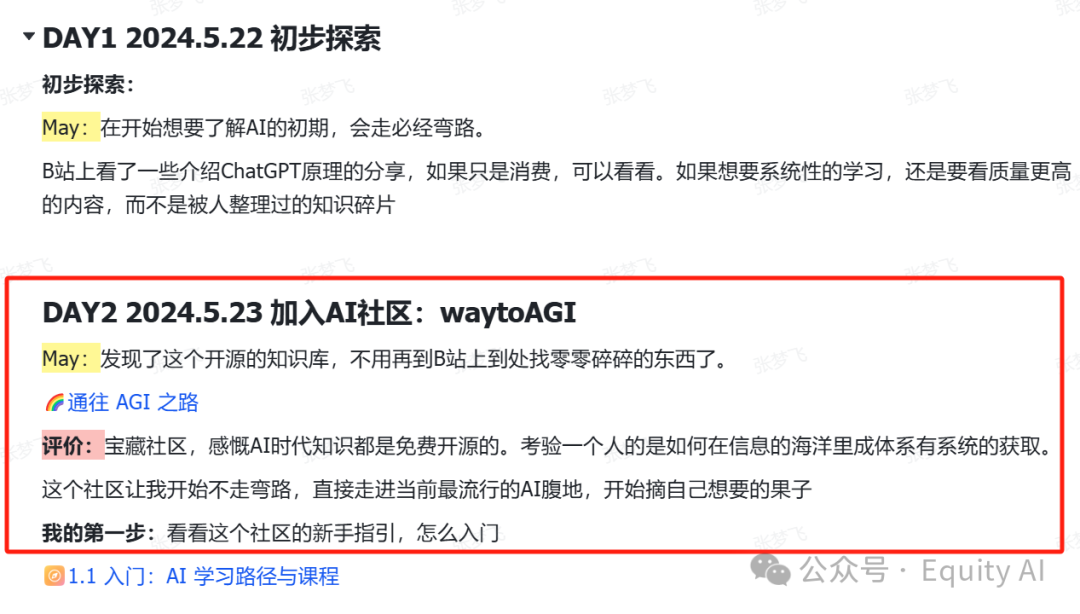
Task: Click the DAY2 2024.5.23 加入AI社区 heading
Action: (x=309, y=313)
